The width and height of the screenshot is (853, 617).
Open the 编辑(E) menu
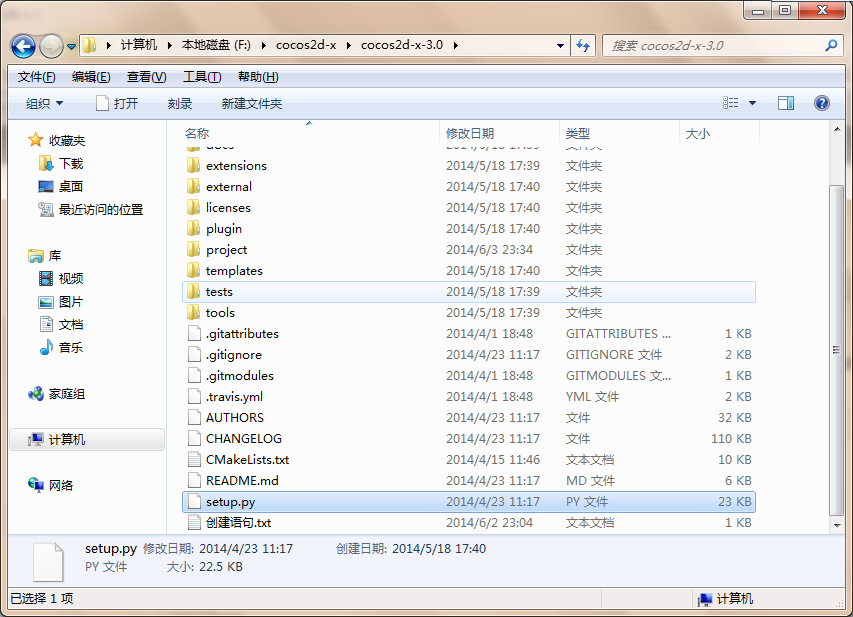tap(91, 77)
